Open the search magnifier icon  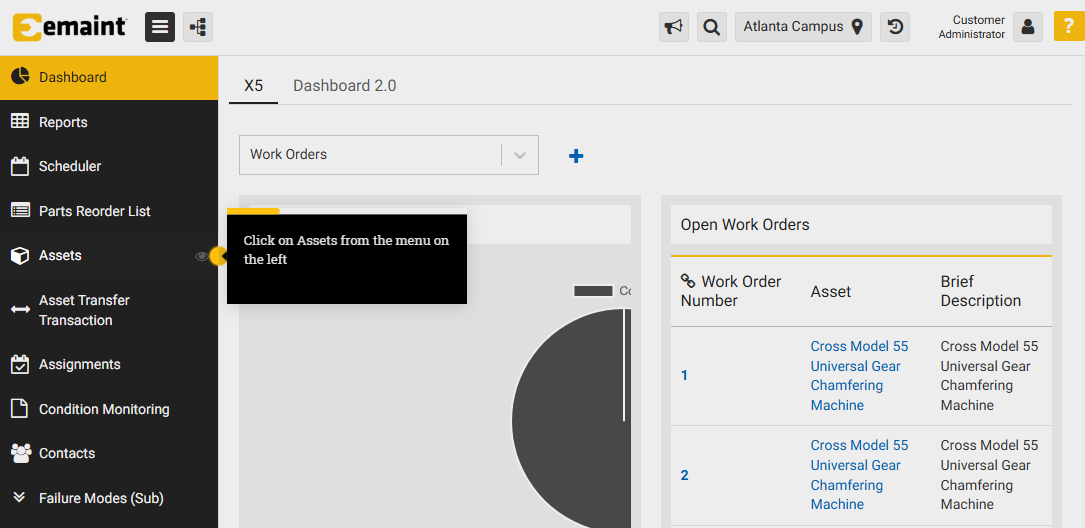click(711, 27)
